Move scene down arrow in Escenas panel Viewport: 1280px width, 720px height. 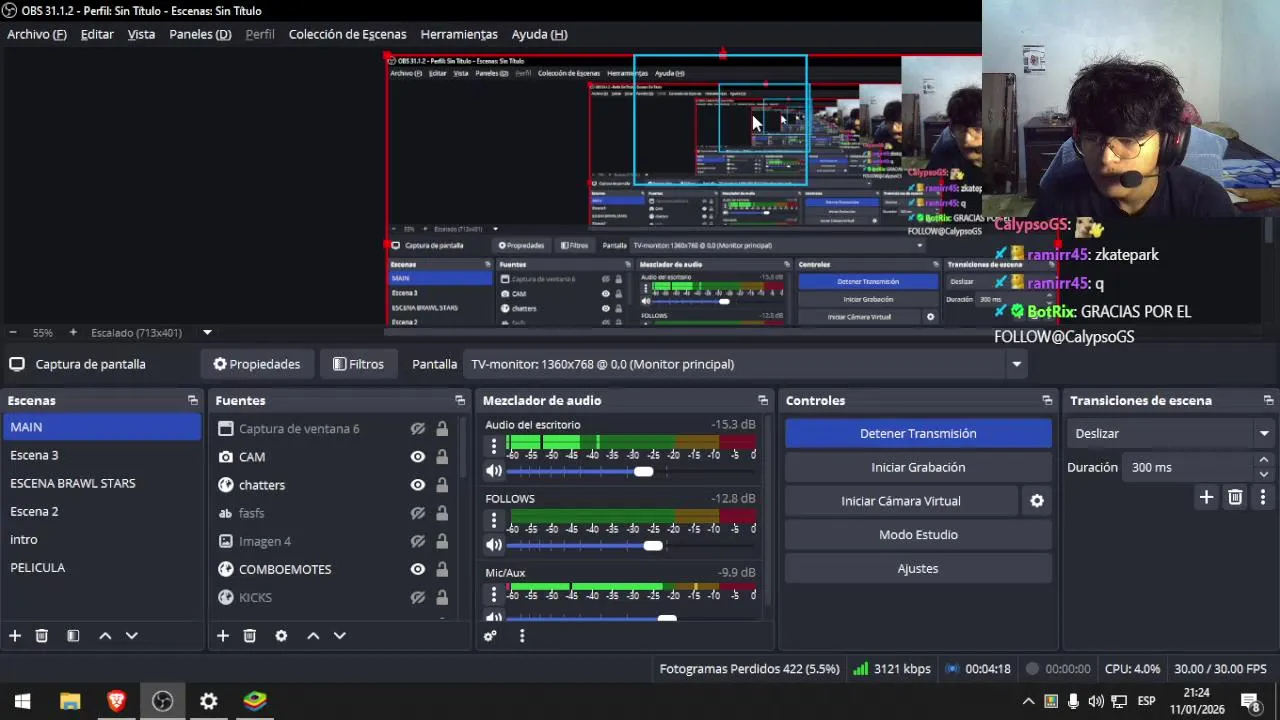pyautogui.click(x=131, y=636)
